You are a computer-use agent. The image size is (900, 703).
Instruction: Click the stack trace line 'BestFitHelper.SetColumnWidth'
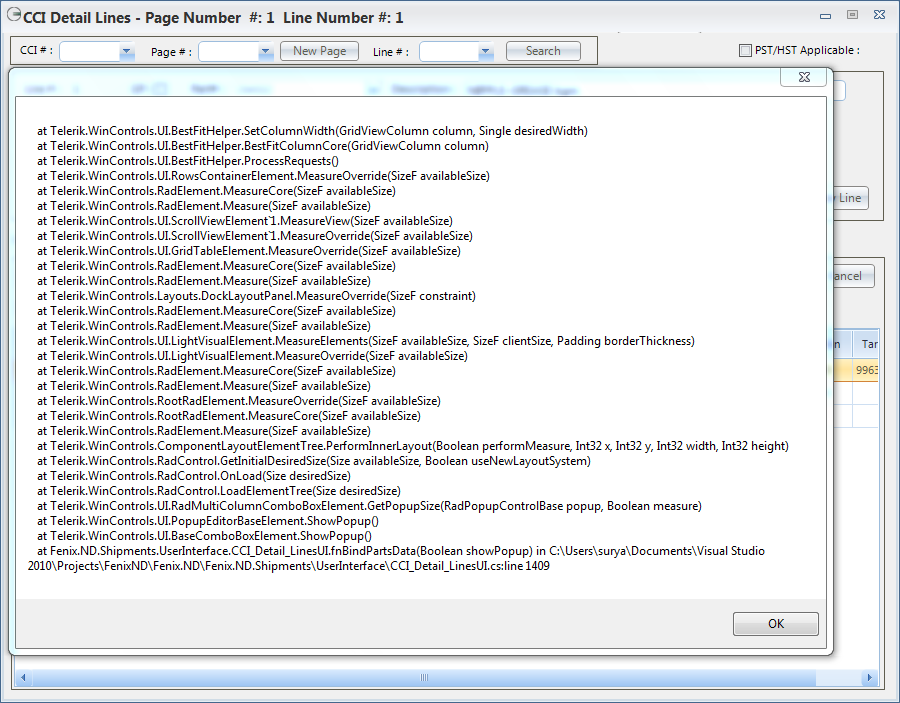point(312,131)
